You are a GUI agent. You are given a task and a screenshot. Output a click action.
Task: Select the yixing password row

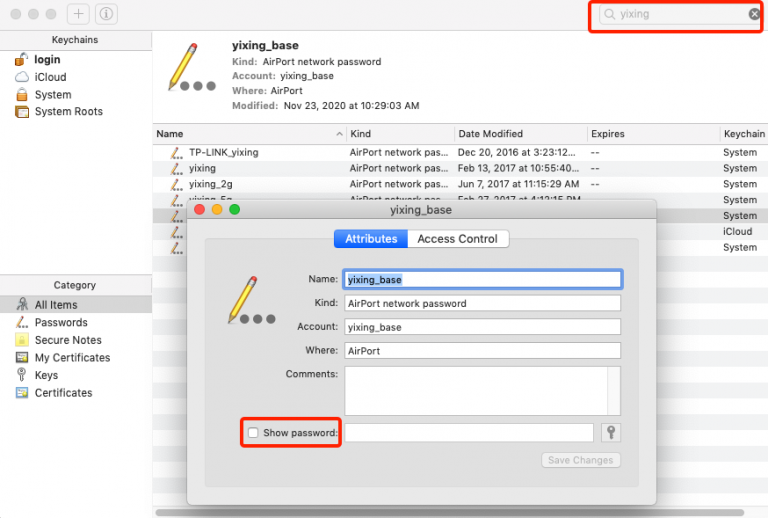pos(460,168)
